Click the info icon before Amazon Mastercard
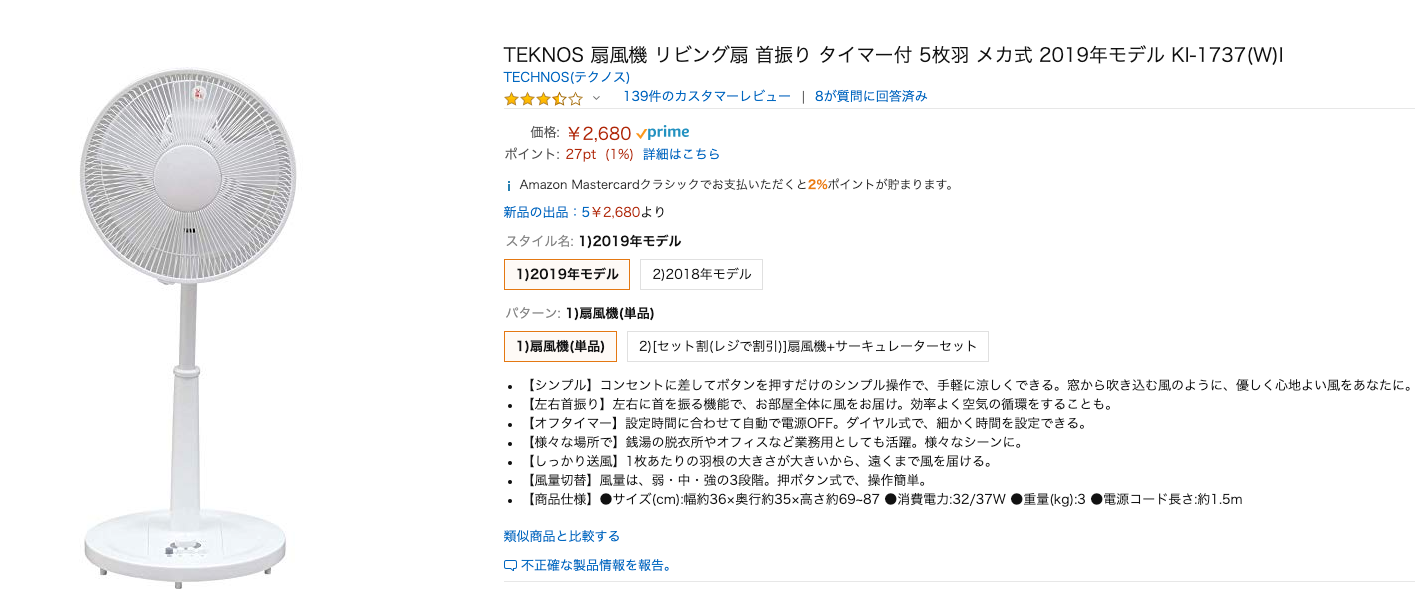Screen dimensions: 1415x594 (x=509, y=185)
